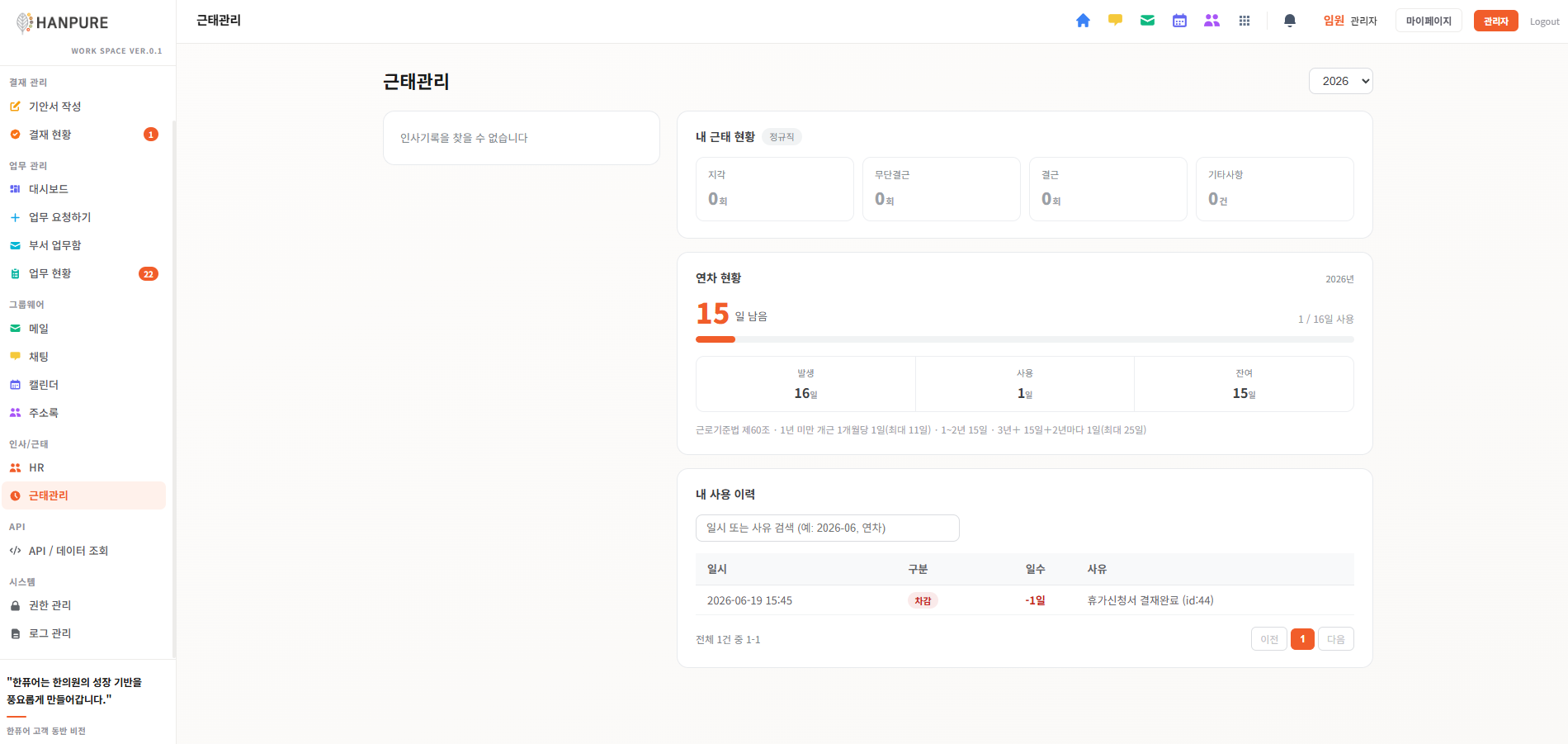Click the 2026-06-19 15:45 date cell
The width and height of the screenshot is (1568, 744).
749,600
